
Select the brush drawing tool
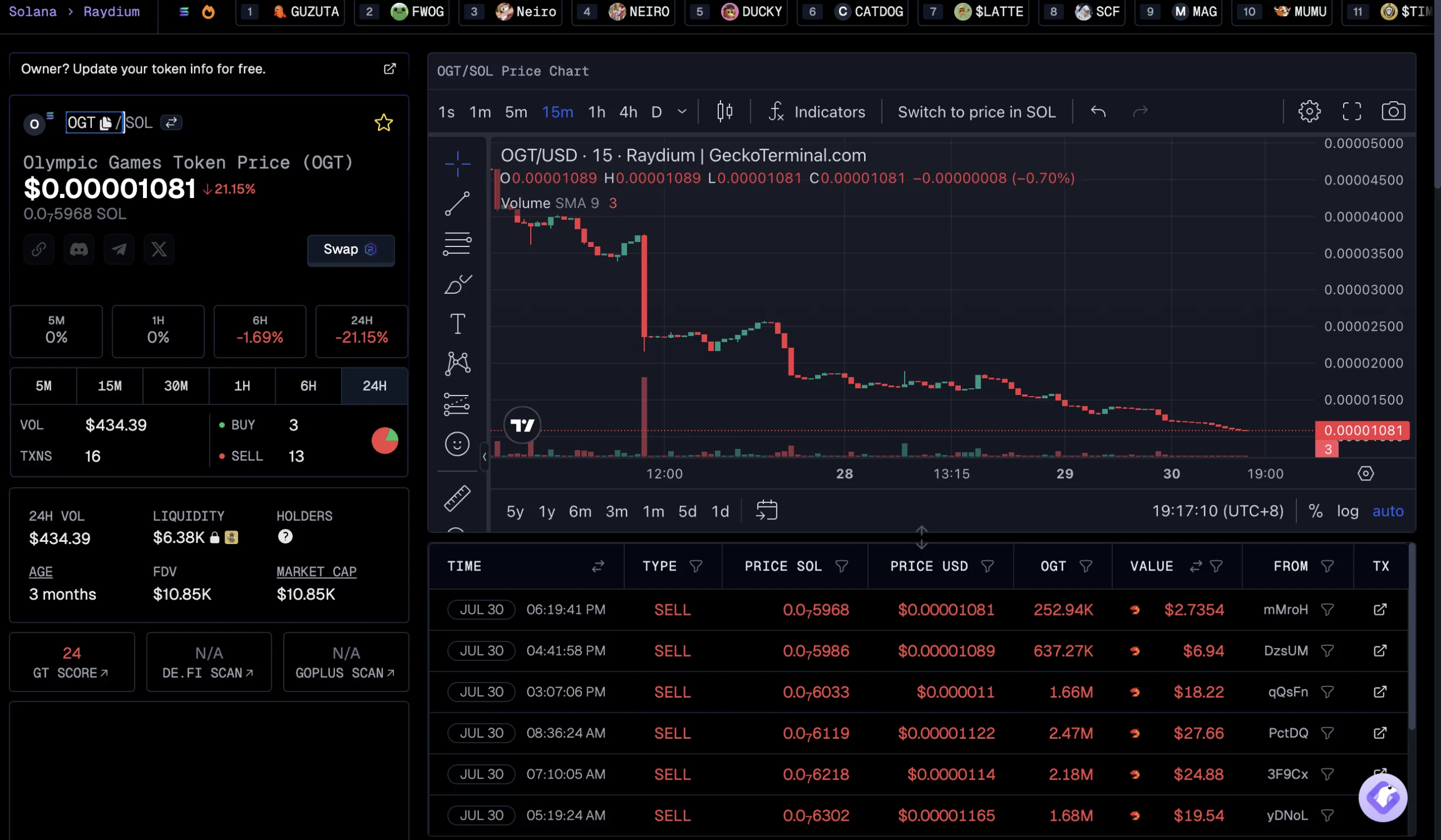458,284
